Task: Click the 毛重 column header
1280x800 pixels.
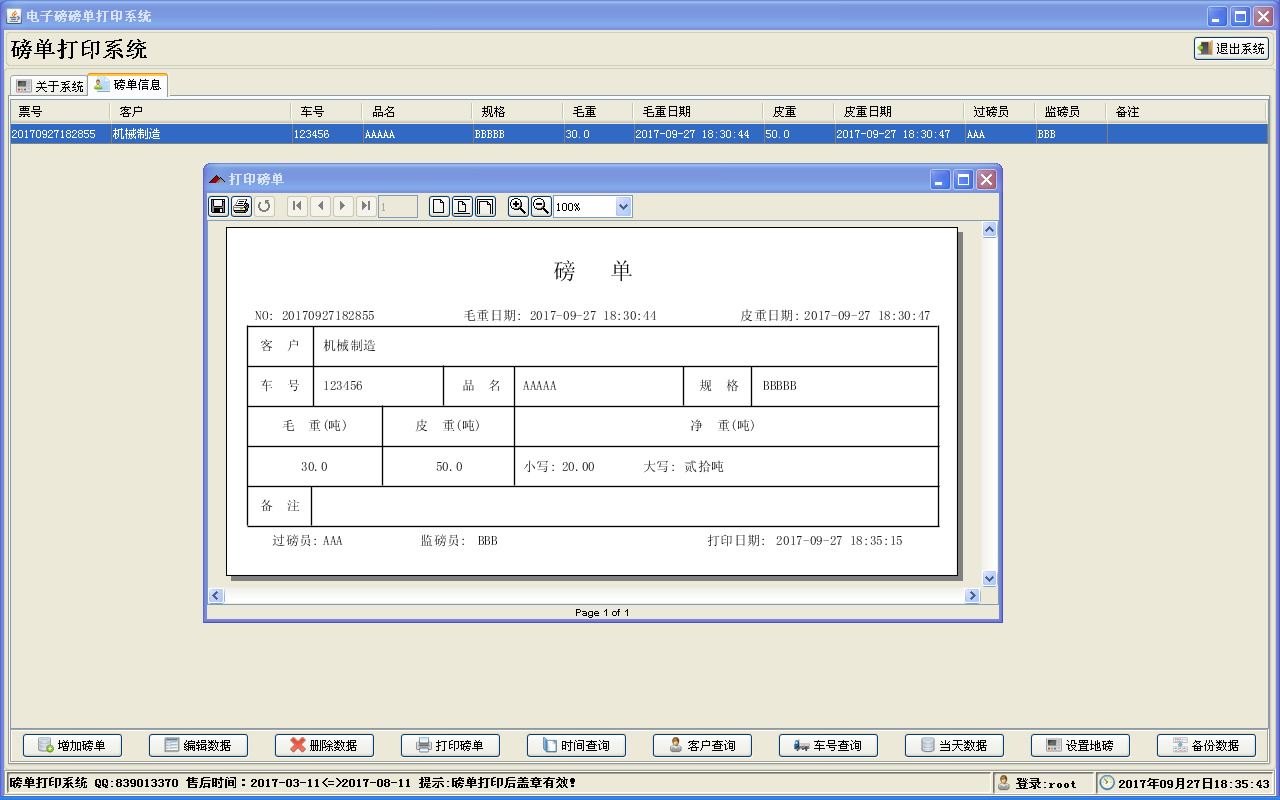Action: [598, 112]
